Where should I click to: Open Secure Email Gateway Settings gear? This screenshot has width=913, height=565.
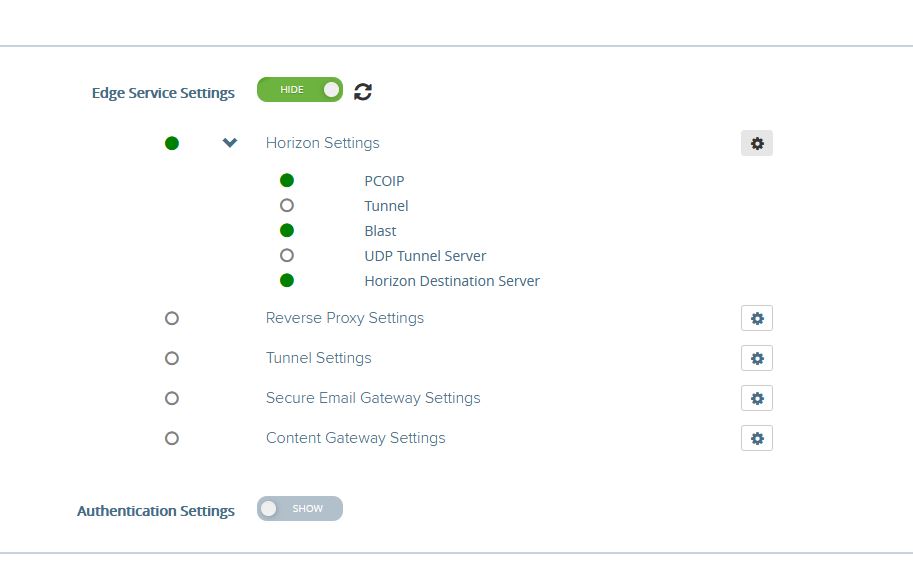[x=756, y=398]
